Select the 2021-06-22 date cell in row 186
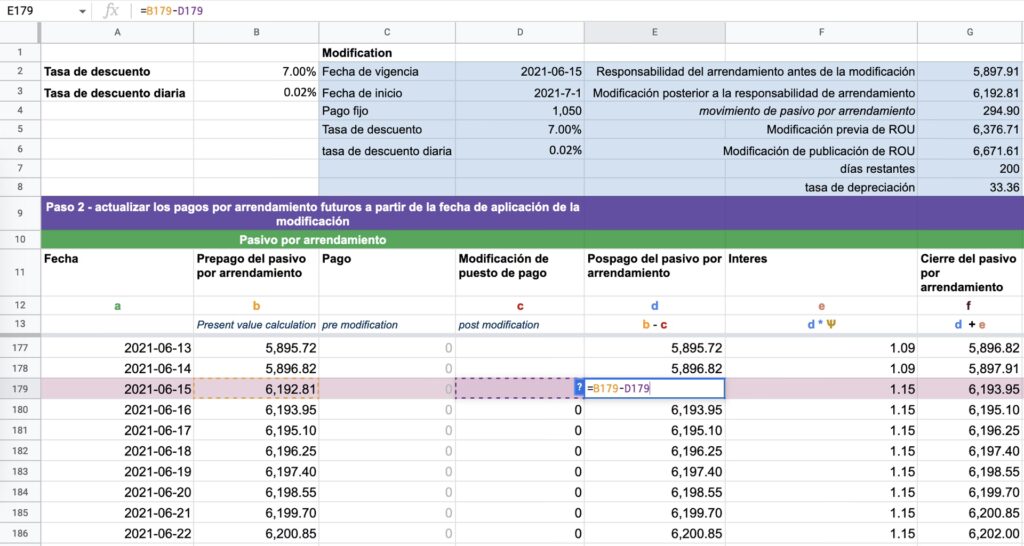 117,534
